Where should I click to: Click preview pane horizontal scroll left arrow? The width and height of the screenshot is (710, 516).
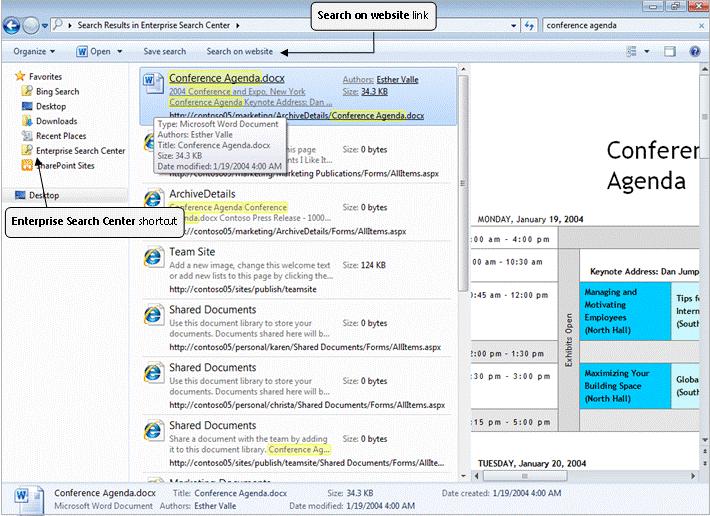tap(476, 476)
